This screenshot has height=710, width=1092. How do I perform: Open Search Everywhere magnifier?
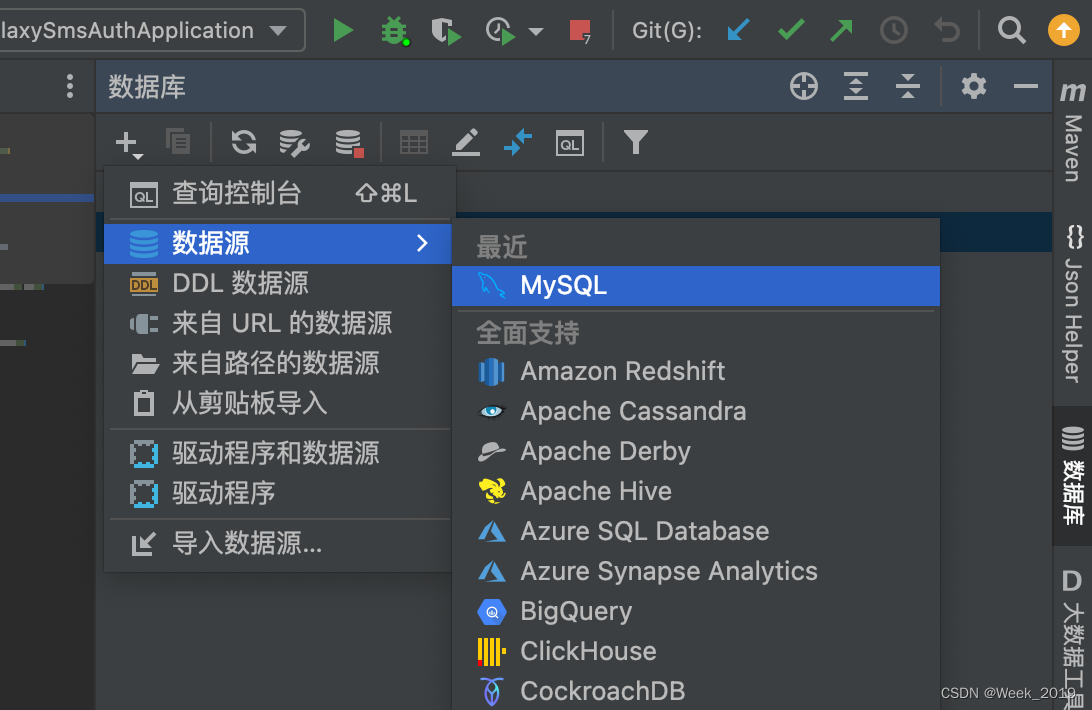(x=1011, y=31)
